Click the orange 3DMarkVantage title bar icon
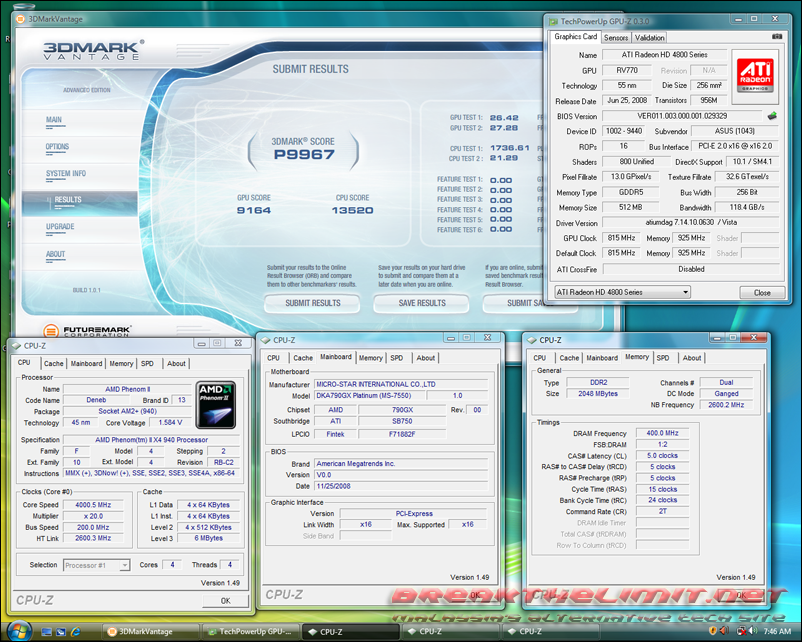The height and width of the screenshot is (642, 802). tap(20, 19)
